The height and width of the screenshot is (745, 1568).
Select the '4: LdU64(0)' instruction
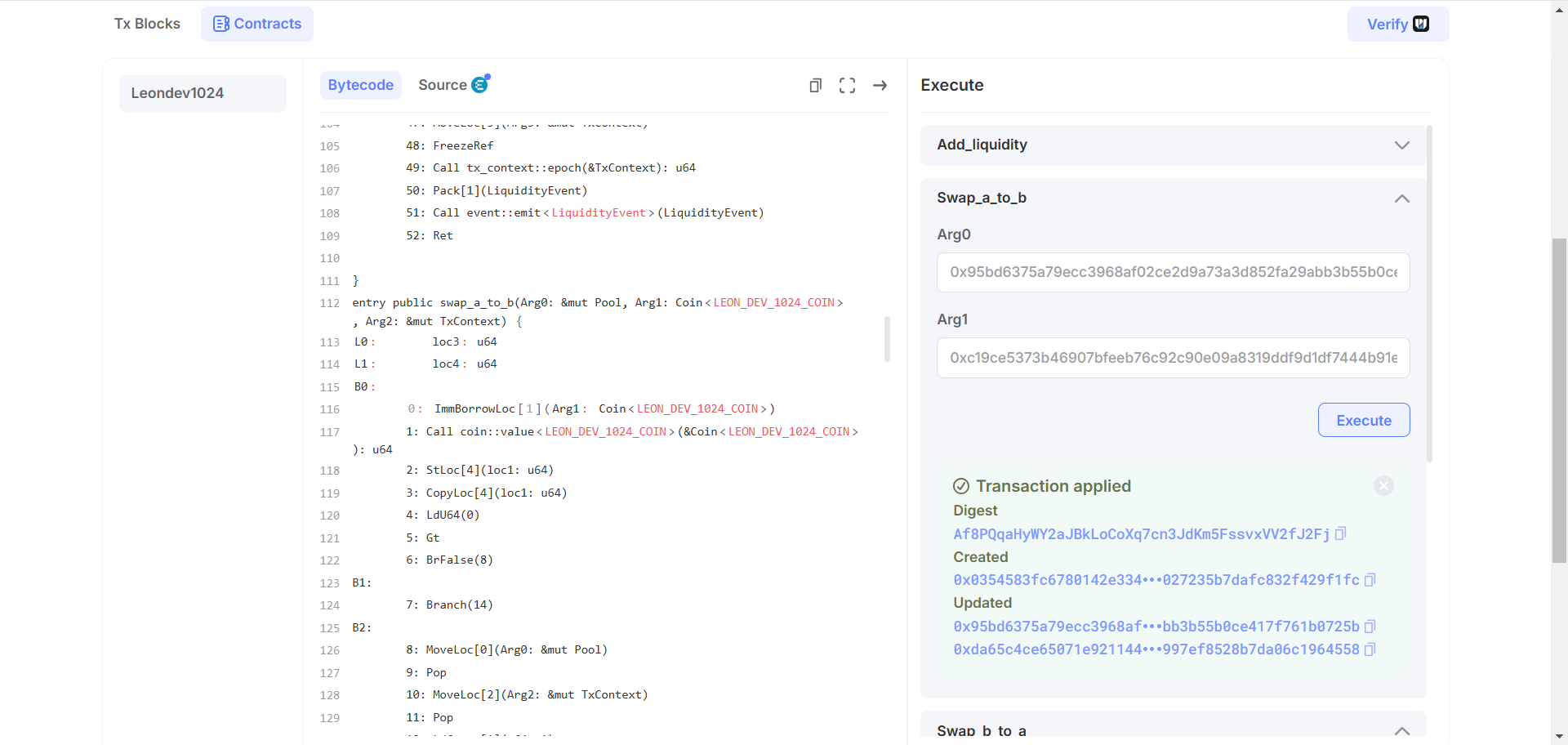point(443,515)
